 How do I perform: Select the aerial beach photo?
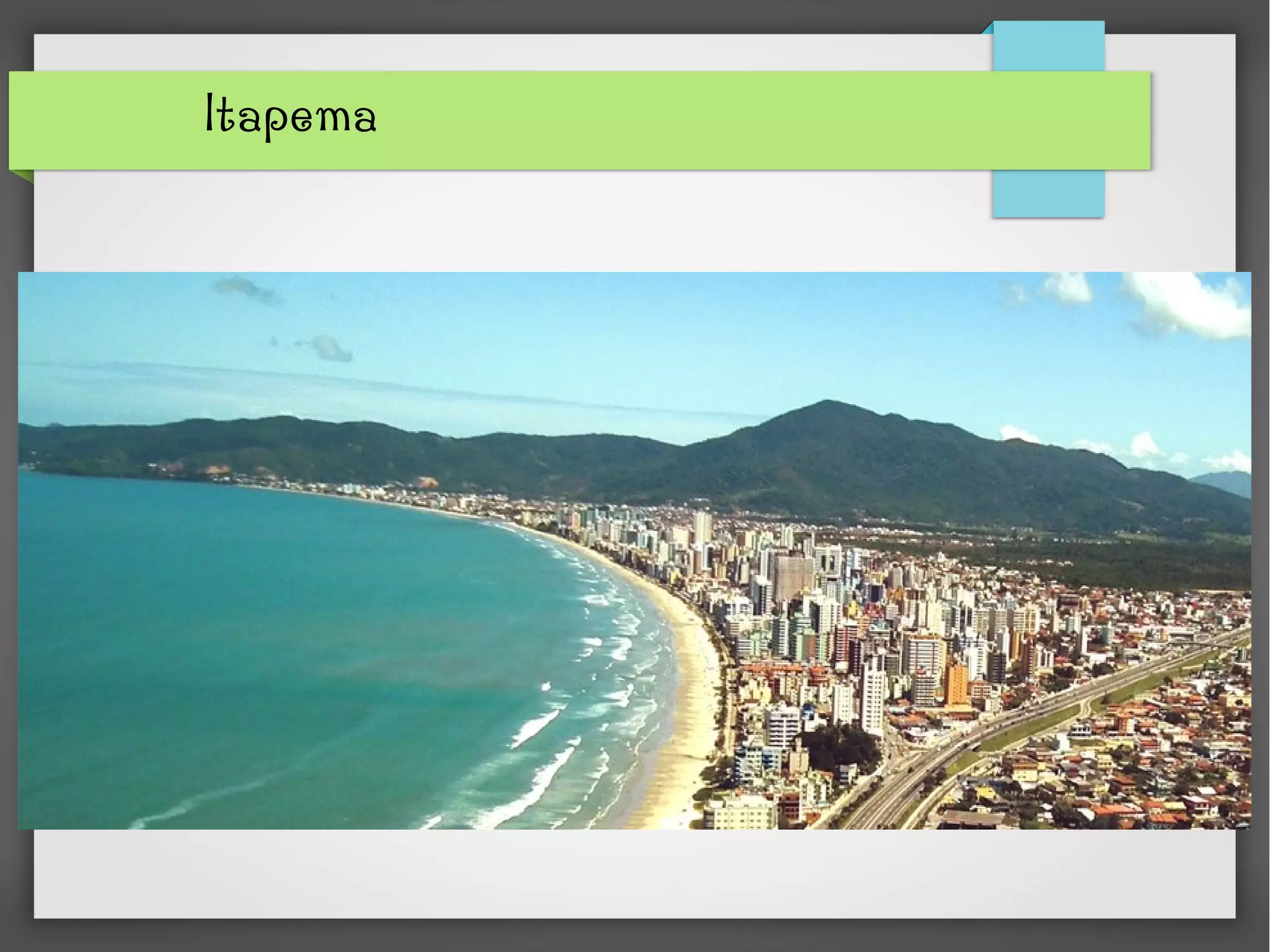pos(634,550)
